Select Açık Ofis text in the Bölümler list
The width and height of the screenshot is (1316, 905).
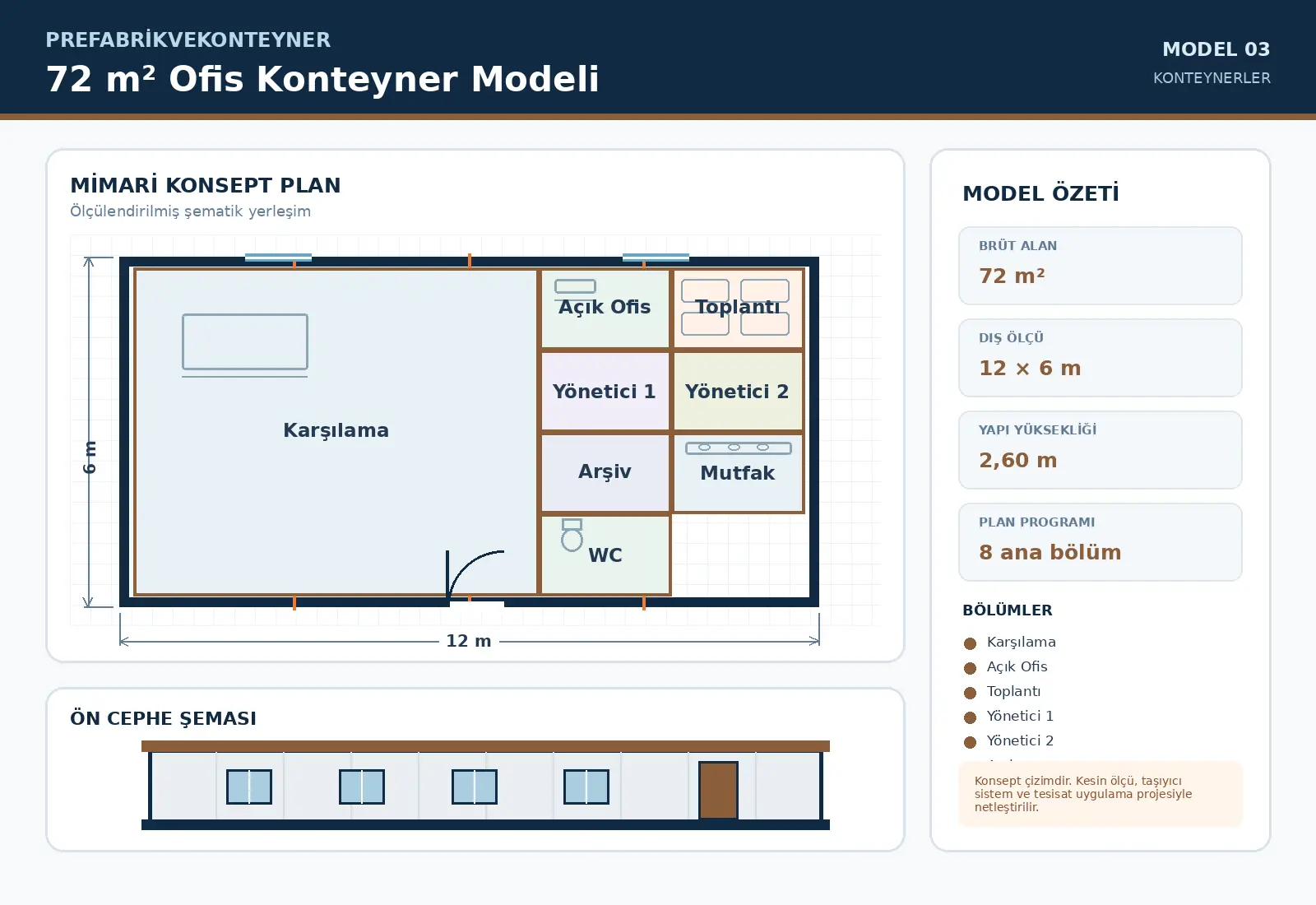(1017, 667)
